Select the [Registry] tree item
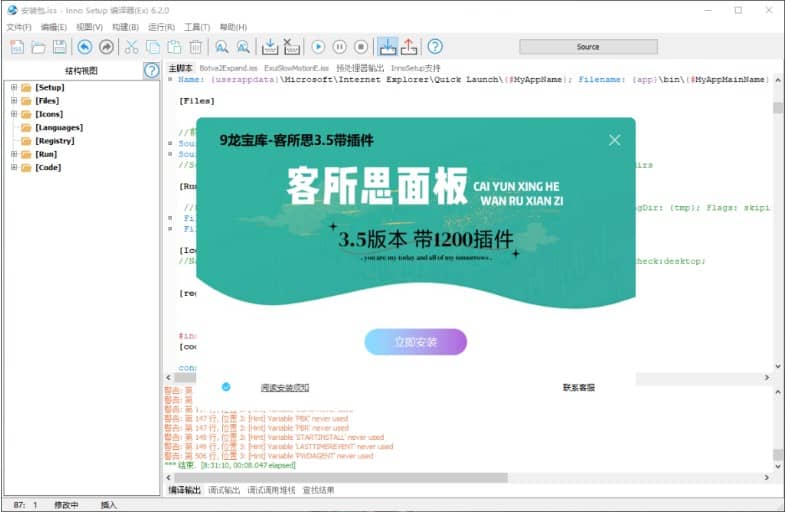785x512 pixels. pos(55,141)
